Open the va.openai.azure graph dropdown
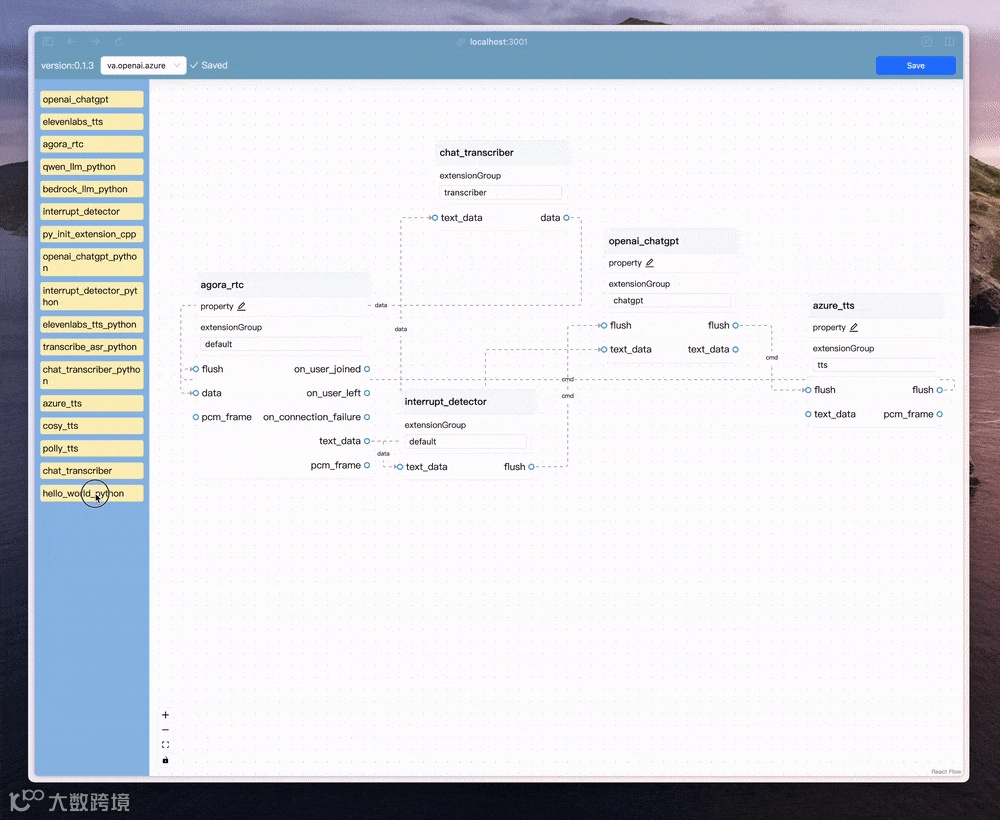1000x820 pixels. (143, 65)
